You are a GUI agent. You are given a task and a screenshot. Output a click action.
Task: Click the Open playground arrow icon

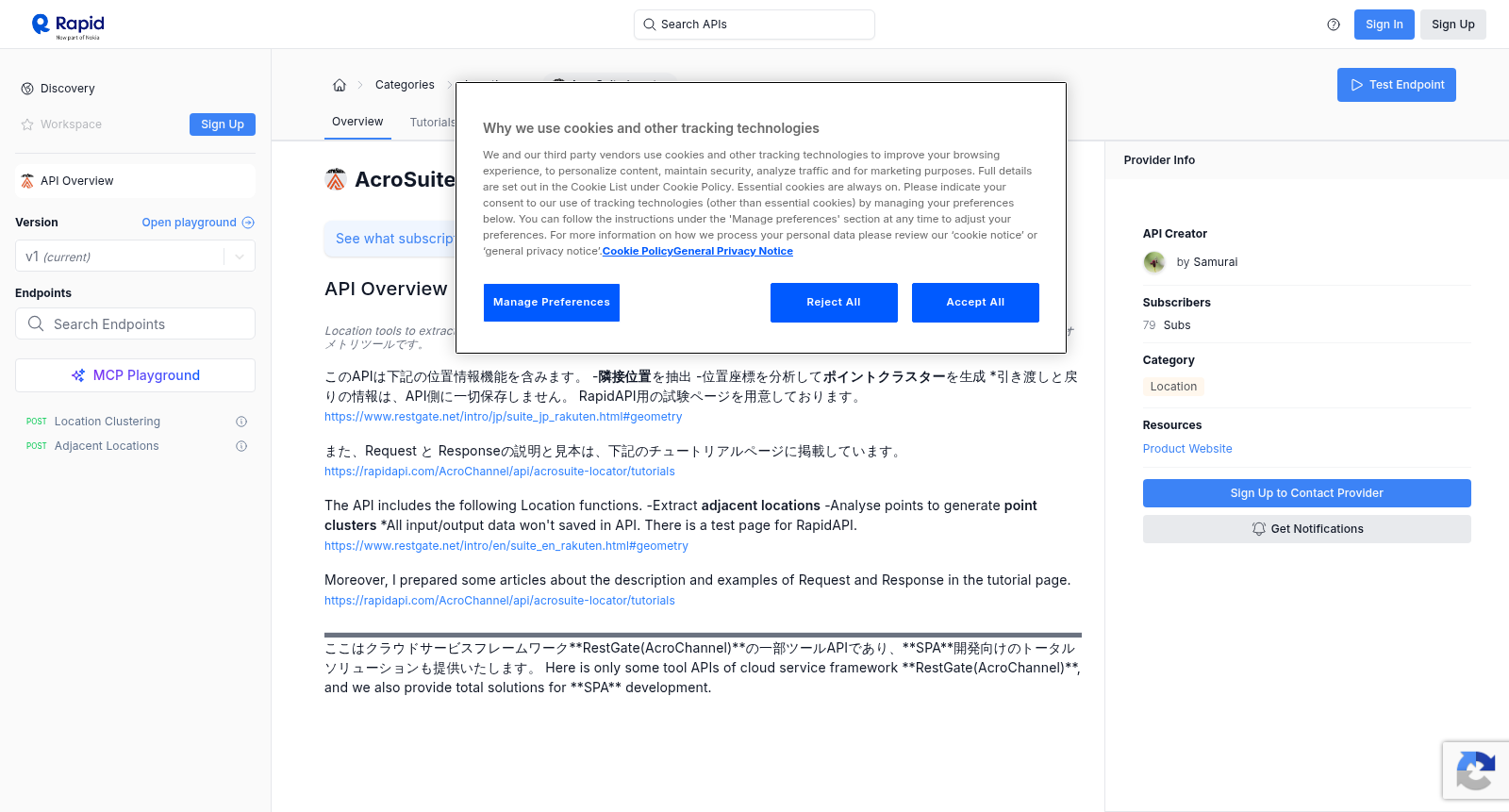(248, 223)
